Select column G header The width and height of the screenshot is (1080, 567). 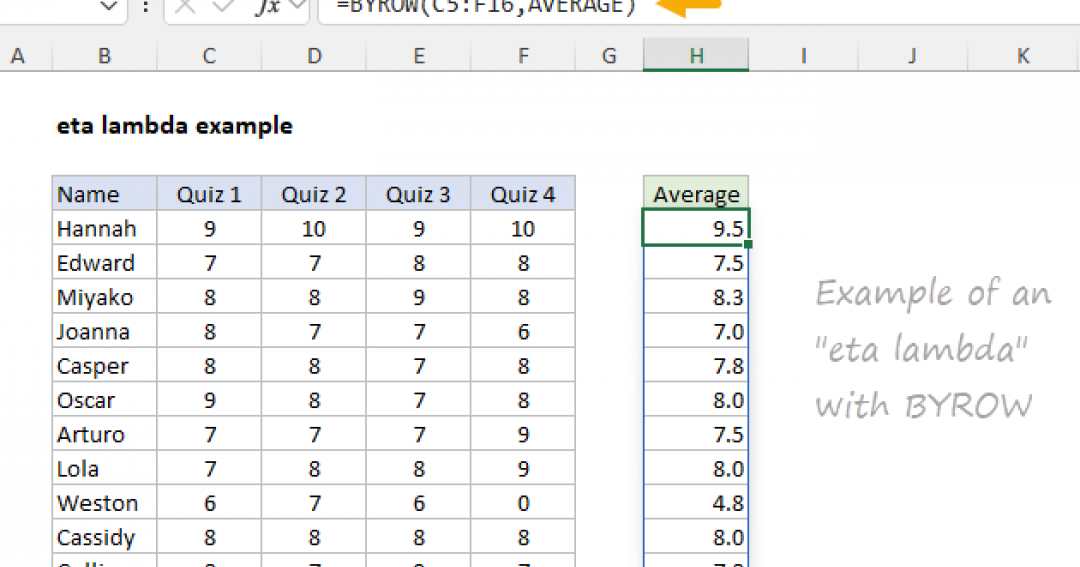click(609, 55)
